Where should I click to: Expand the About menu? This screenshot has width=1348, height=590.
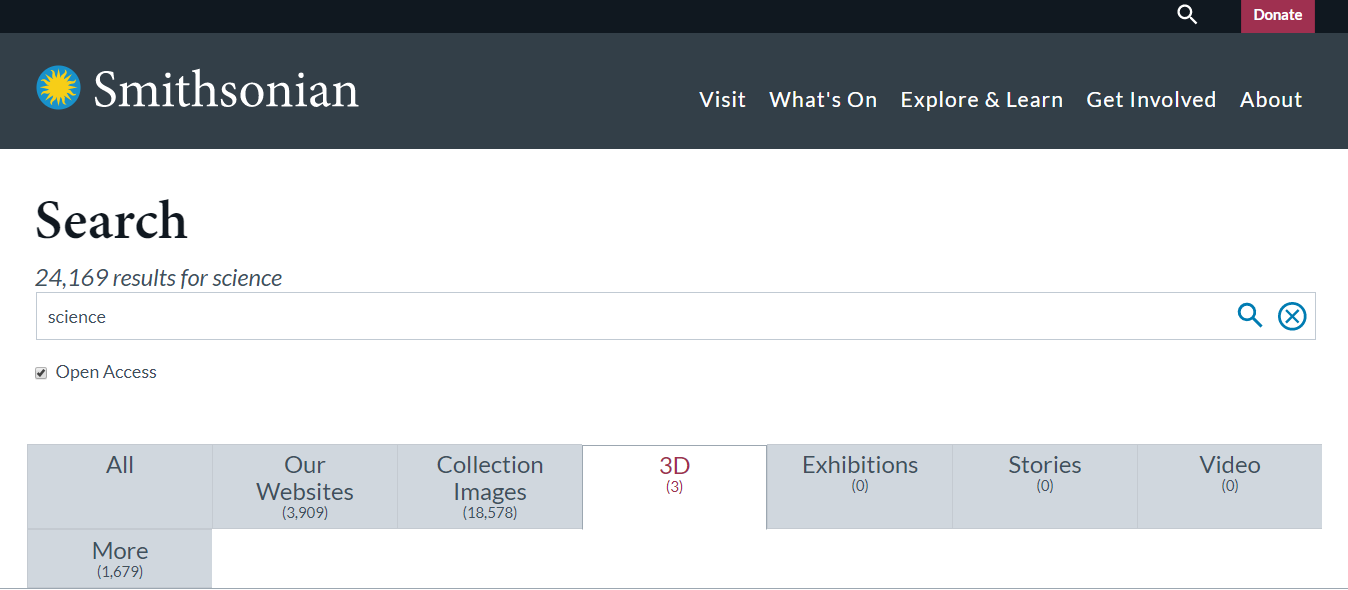click(1271, 100)
